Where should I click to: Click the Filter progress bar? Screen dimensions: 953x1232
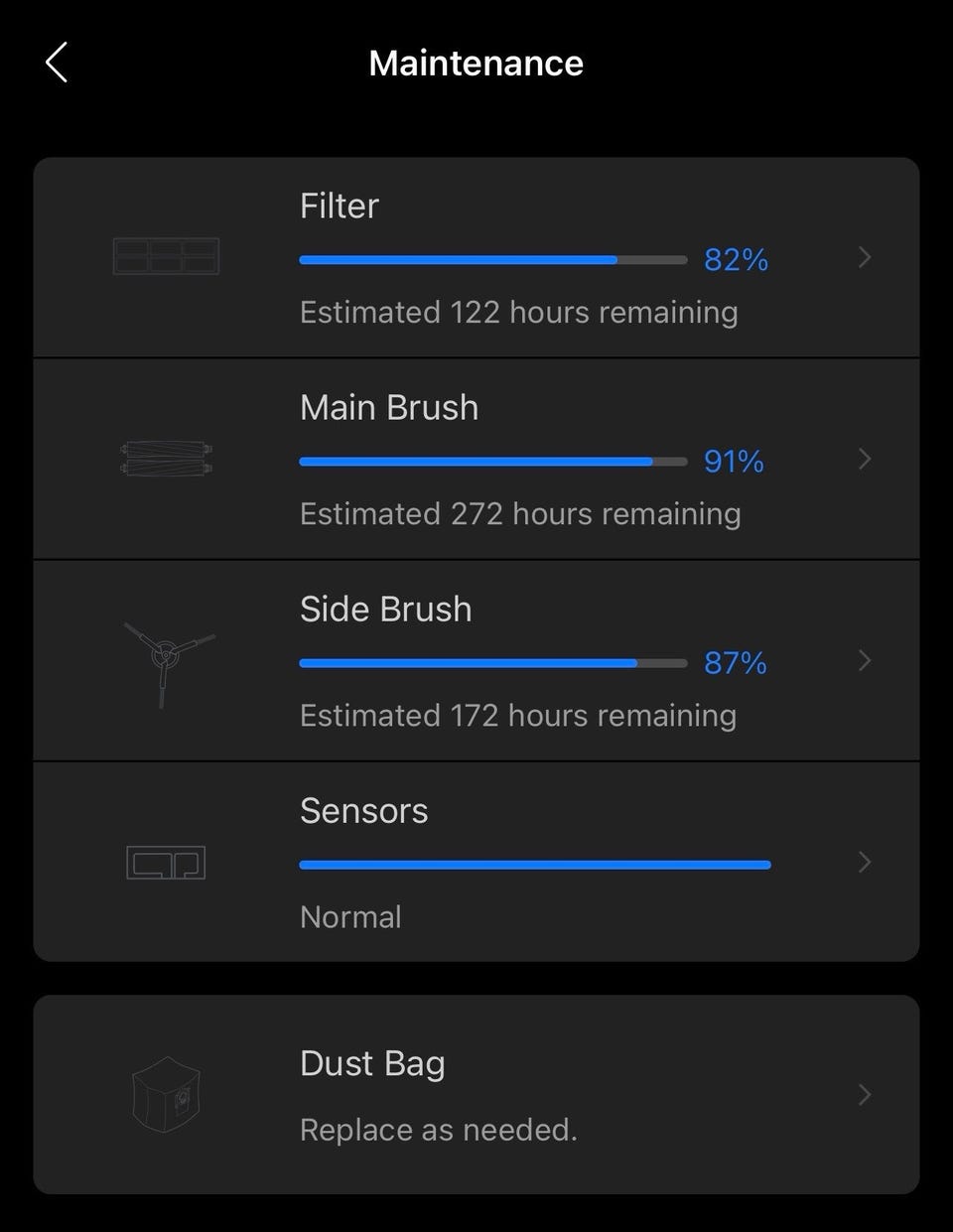click(492, 260)
